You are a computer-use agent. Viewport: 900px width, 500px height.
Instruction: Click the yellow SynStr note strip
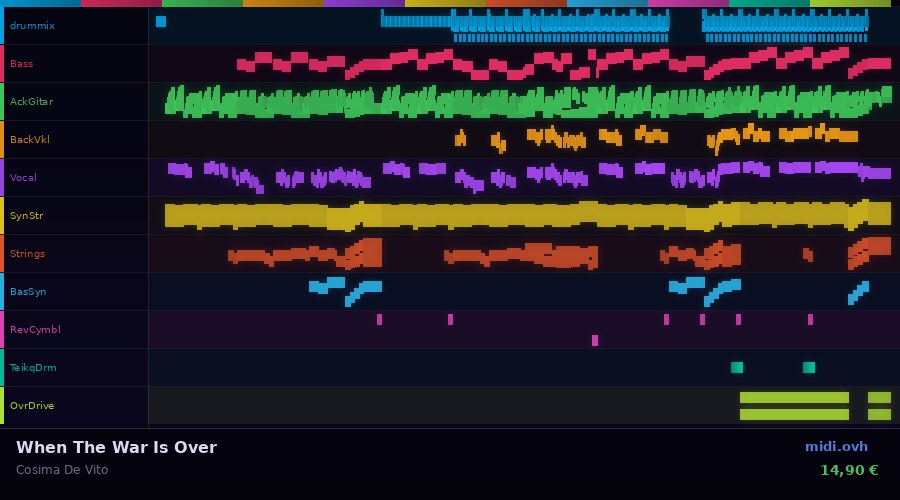(500, 215)
